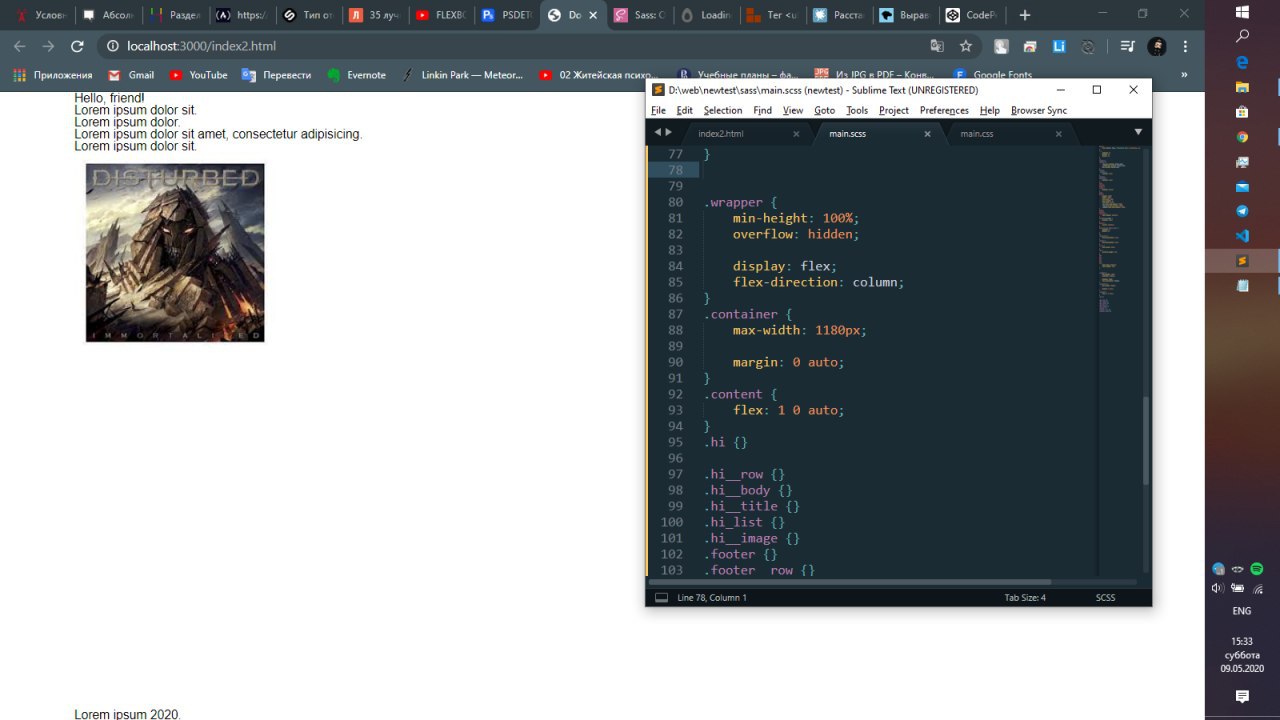Close the main.css tab in Sublime
This screenshot has width=1280, height=720.
(1058, 133)
